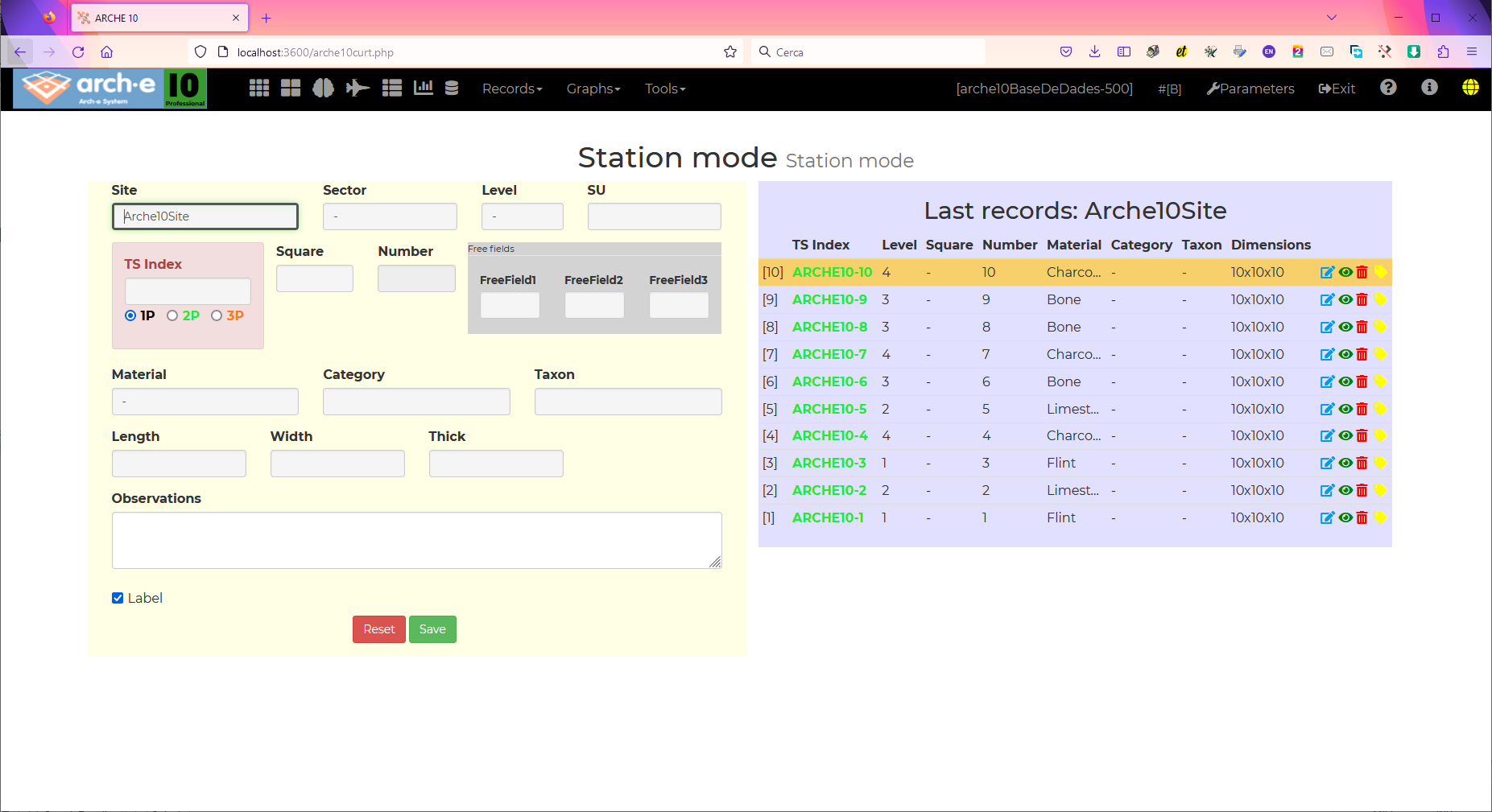Click the red Reset button

coord(379,629)
